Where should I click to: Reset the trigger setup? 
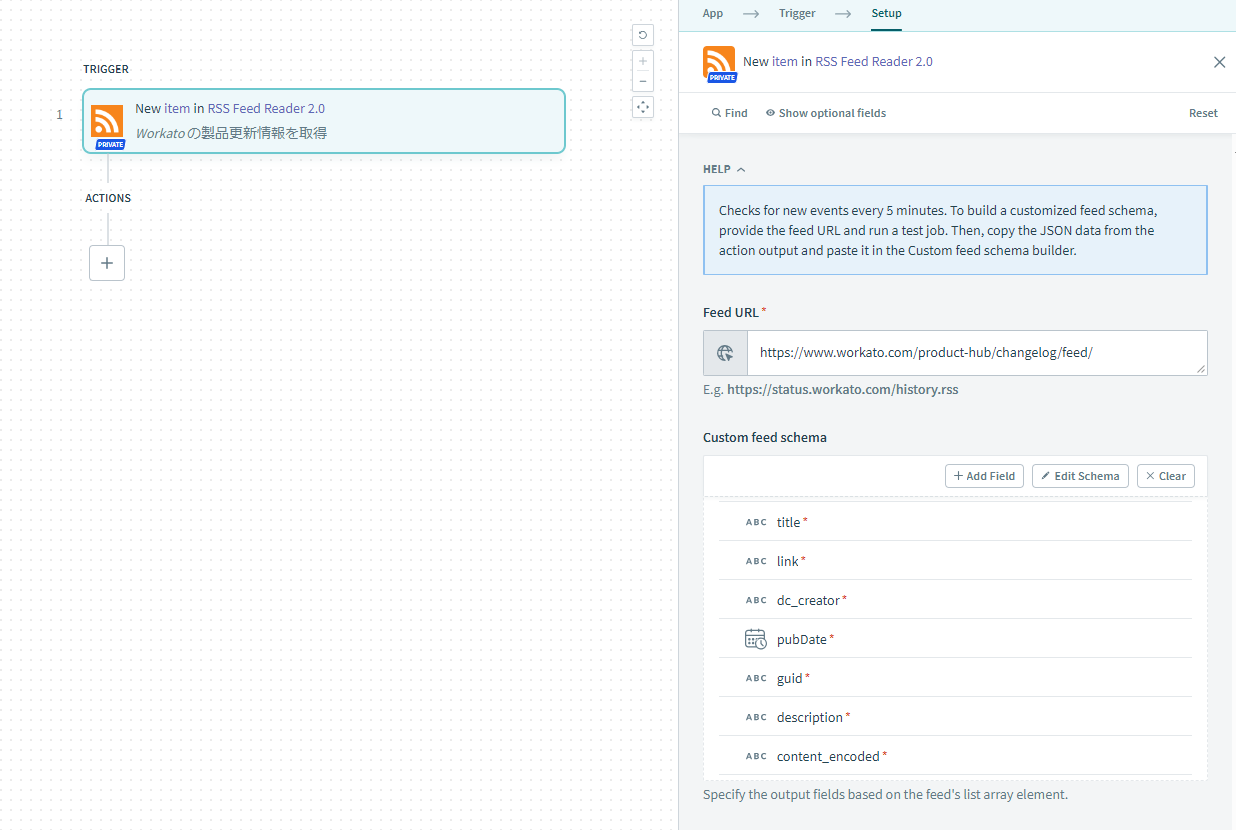[x=1203, y=113]
